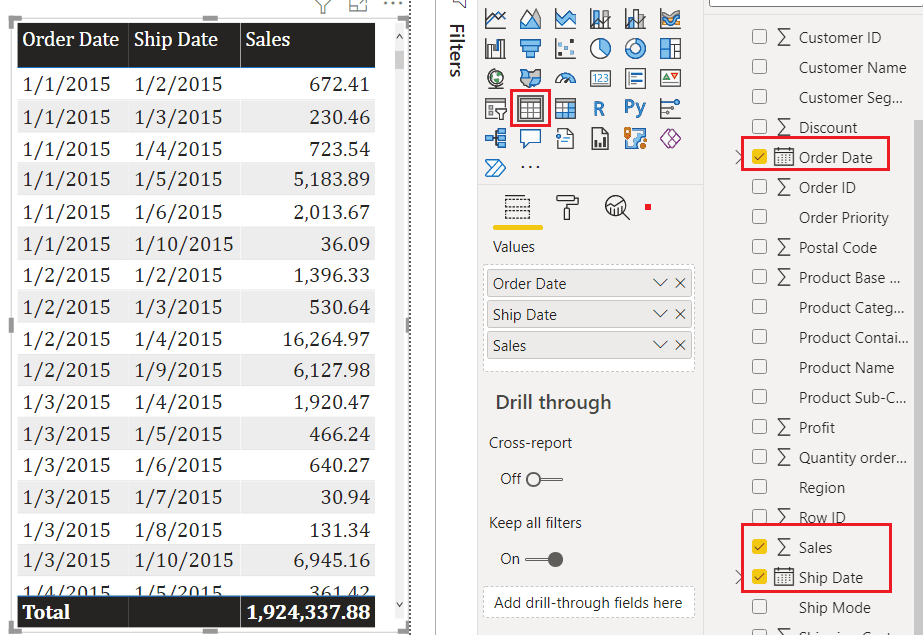Click Add drill-through fields here

pyautogui.click(x=588, y=602)
